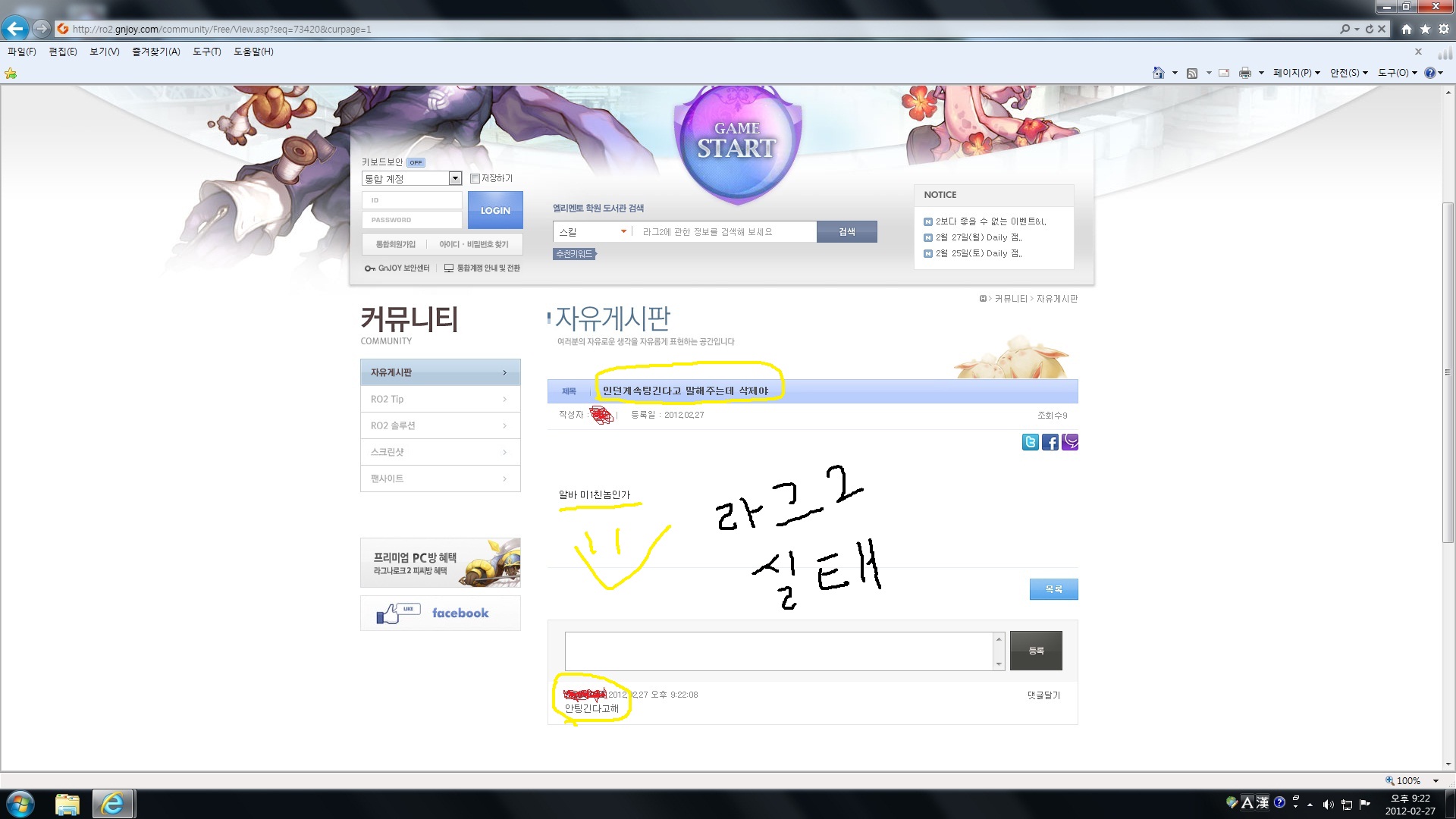Viewport: 1456px width, 819px height.
Task: Click the comment text input box
Action: [x=779, y=651]
